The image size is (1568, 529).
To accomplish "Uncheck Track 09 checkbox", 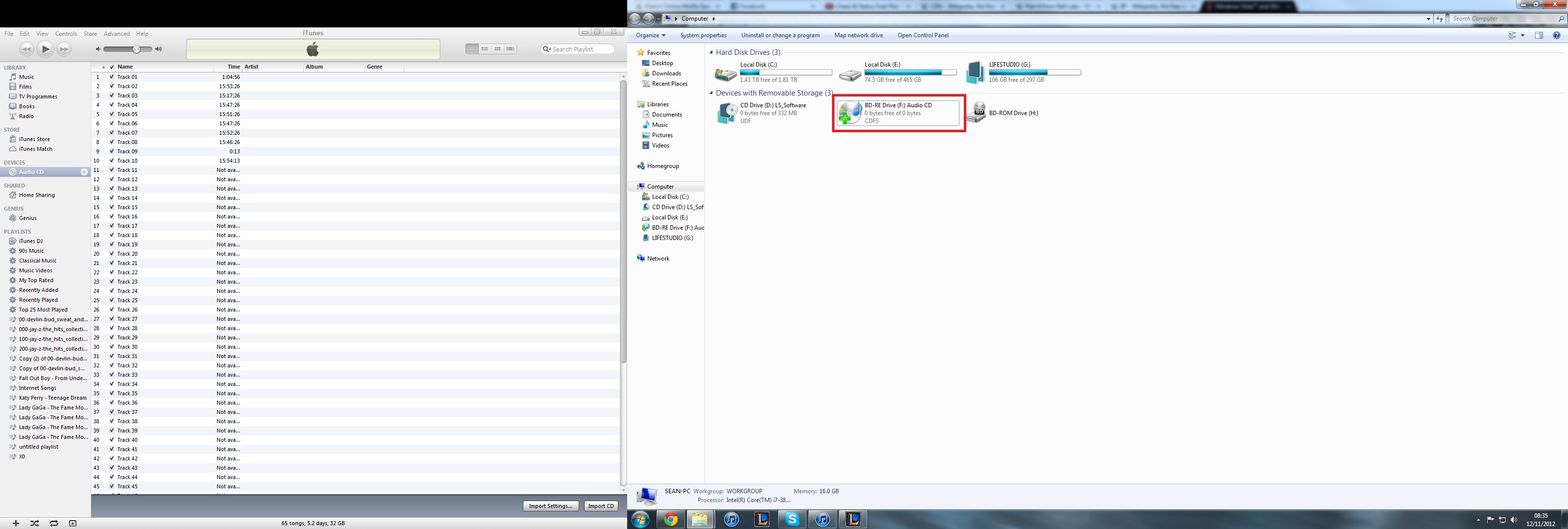I will 111,151.
